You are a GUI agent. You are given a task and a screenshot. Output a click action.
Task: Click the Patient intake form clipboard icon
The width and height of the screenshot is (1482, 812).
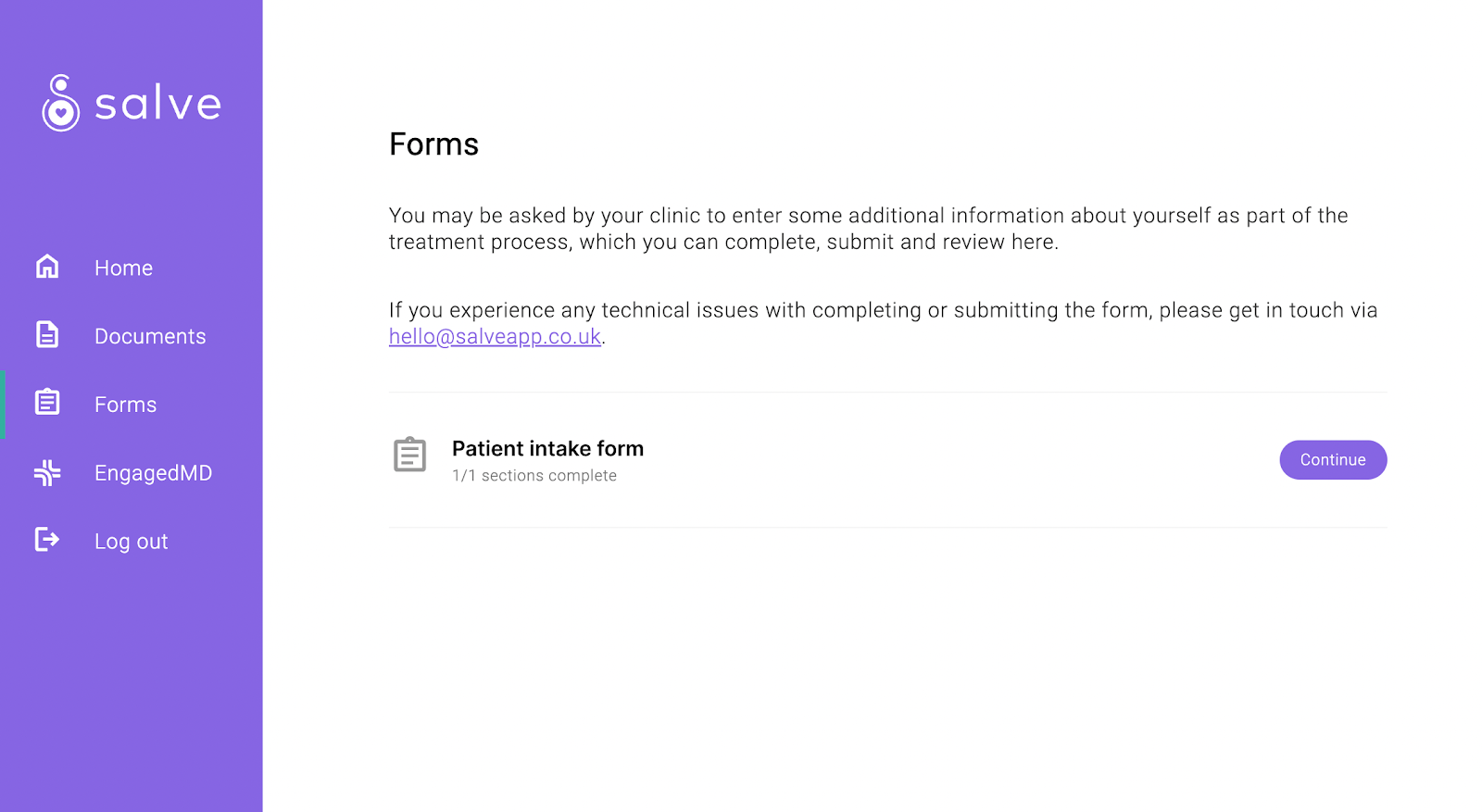[409, 455]
